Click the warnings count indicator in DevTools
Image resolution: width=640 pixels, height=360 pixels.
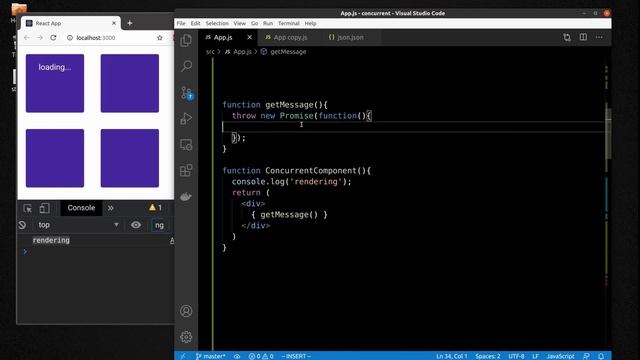tap(156, 208)
